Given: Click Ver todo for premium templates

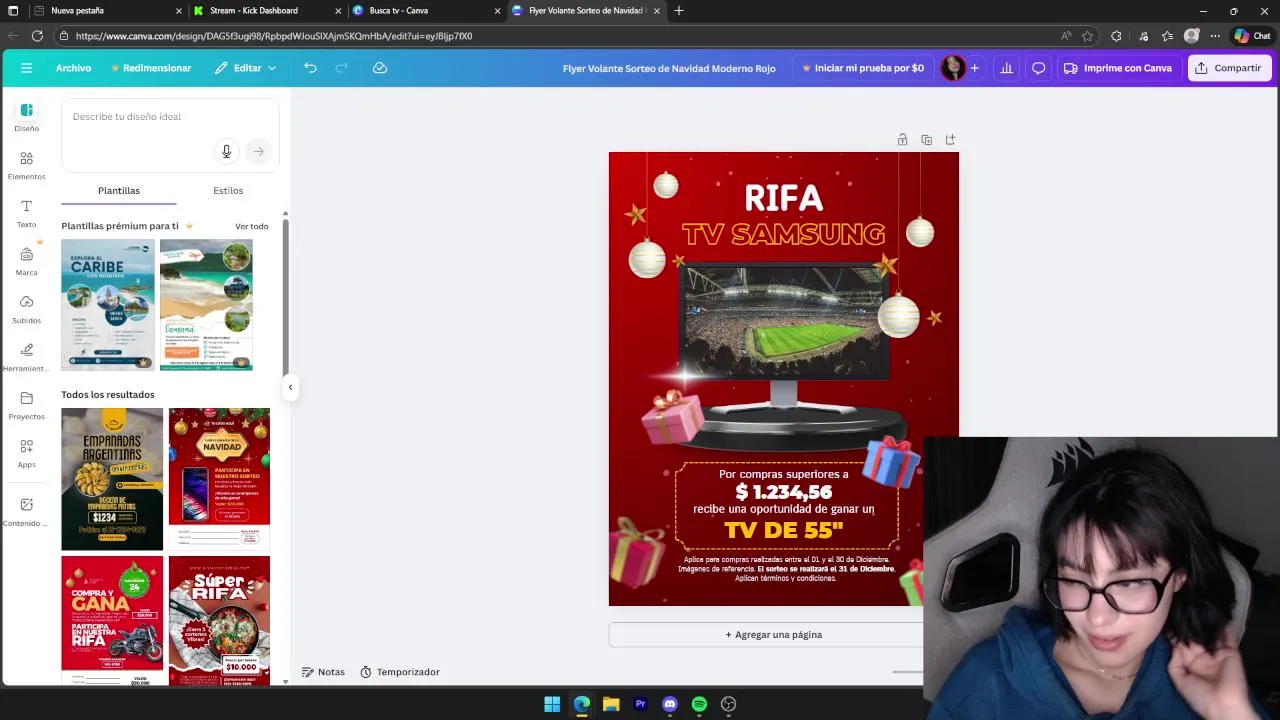Looking at the screenshot, I should (x=252, y=226).
